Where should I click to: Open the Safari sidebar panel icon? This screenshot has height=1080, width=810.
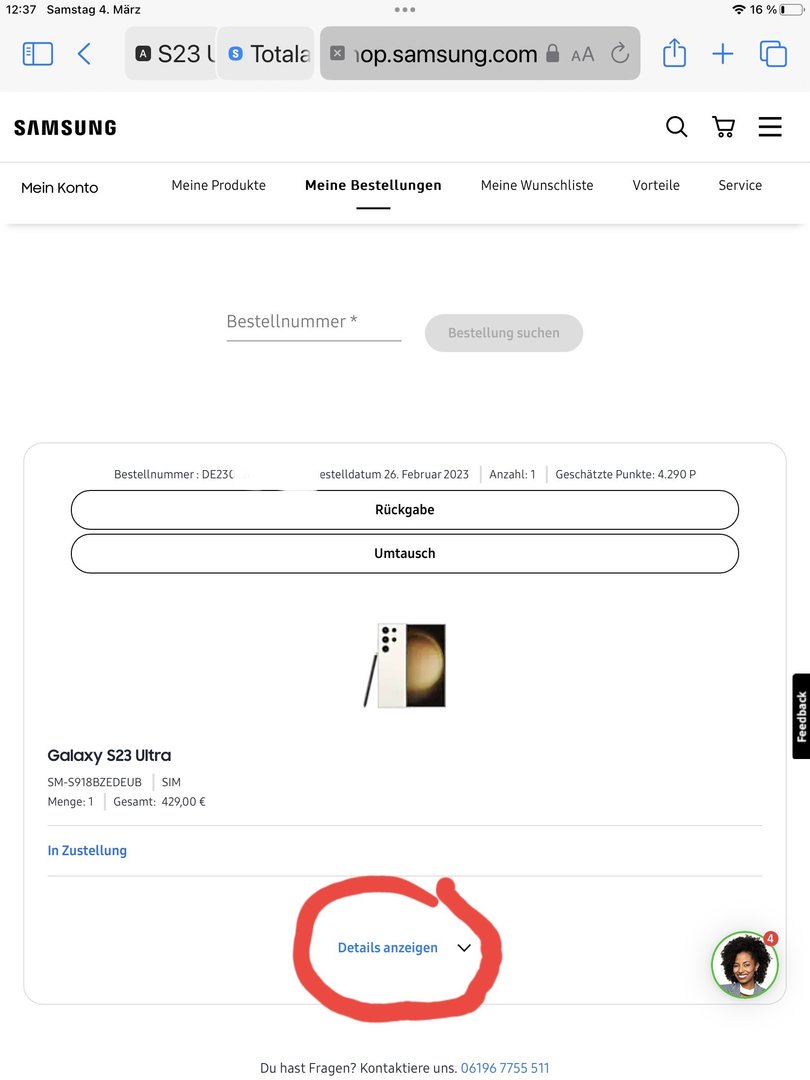click(x=38, y=54)
